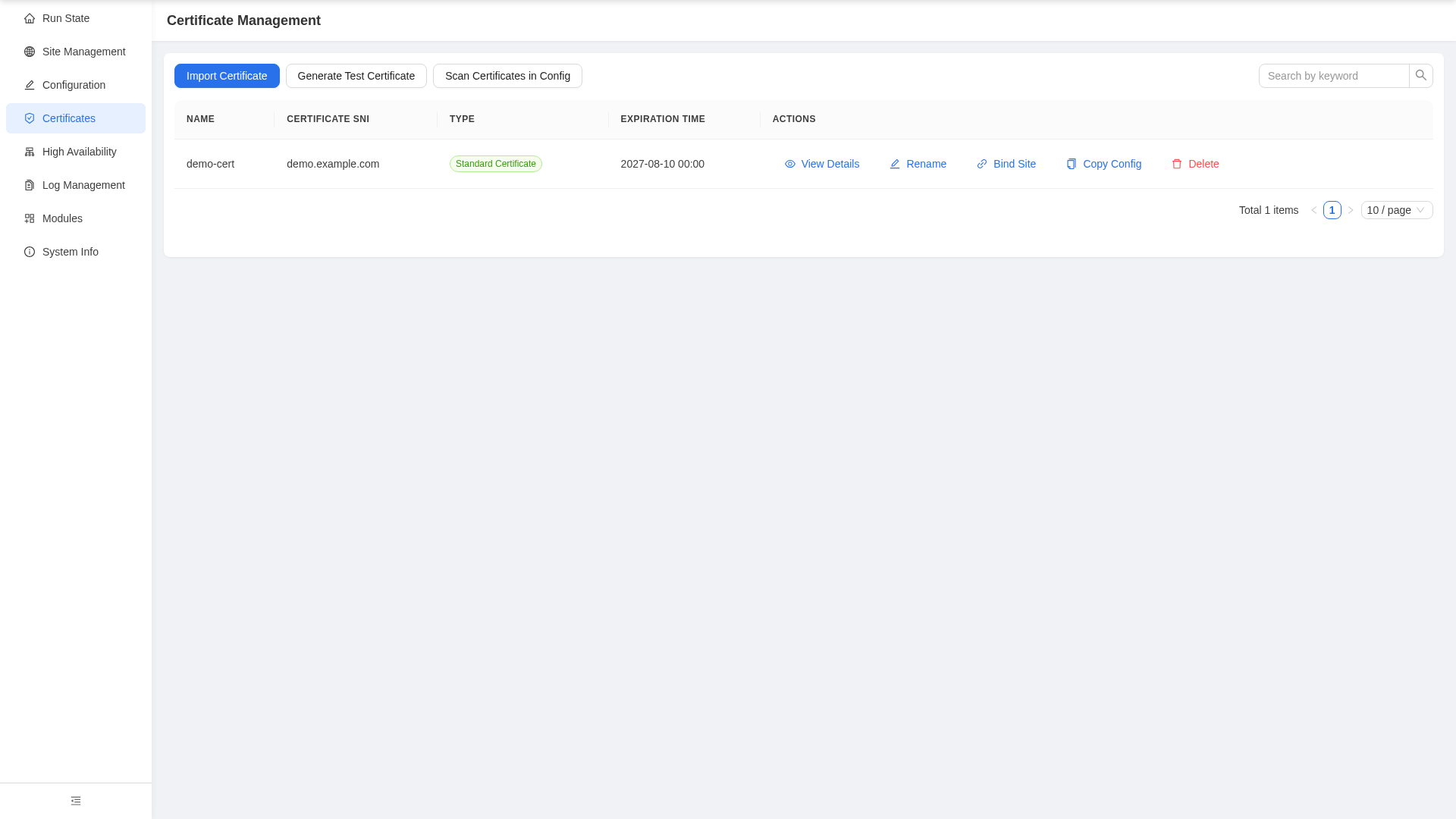
Task: Click the High Availability cluster icon
Action: (30, 152)
